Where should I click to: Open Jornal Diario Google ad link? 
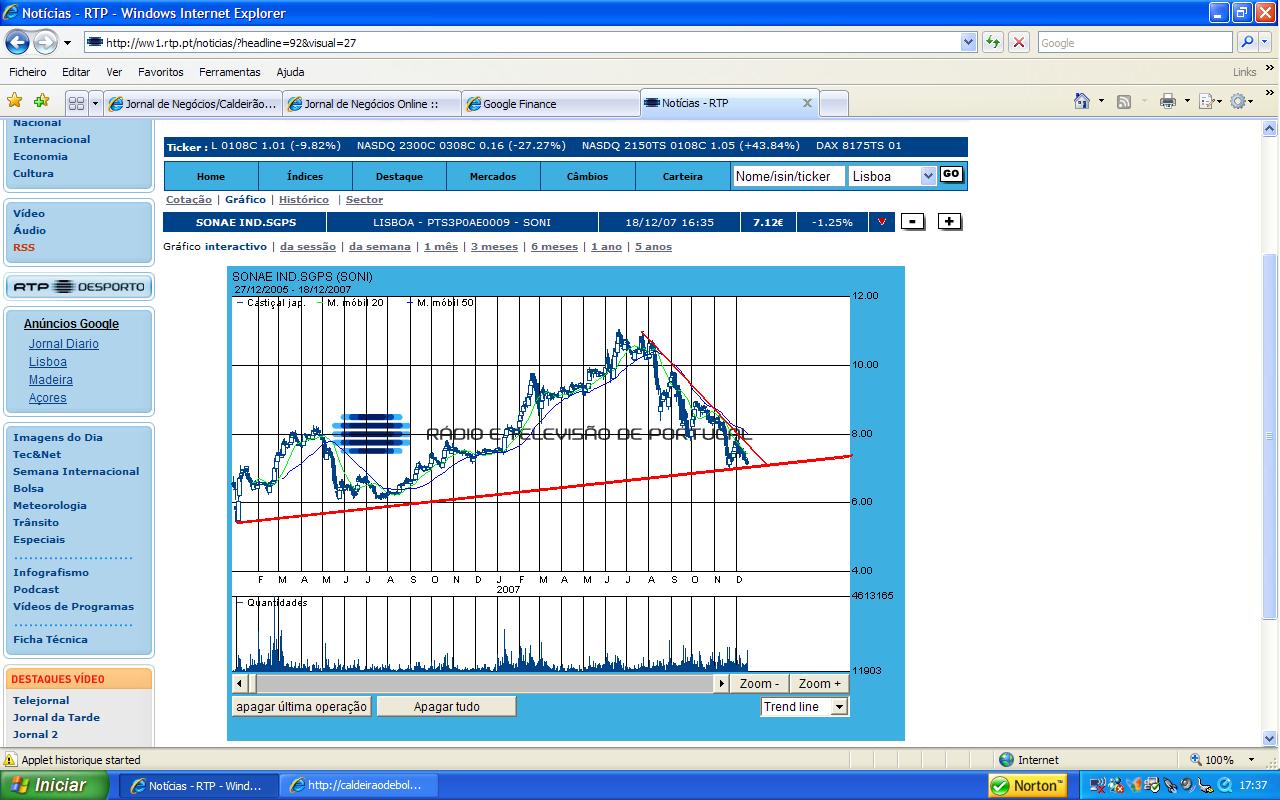pyautogui.click(x=64, y=344)
